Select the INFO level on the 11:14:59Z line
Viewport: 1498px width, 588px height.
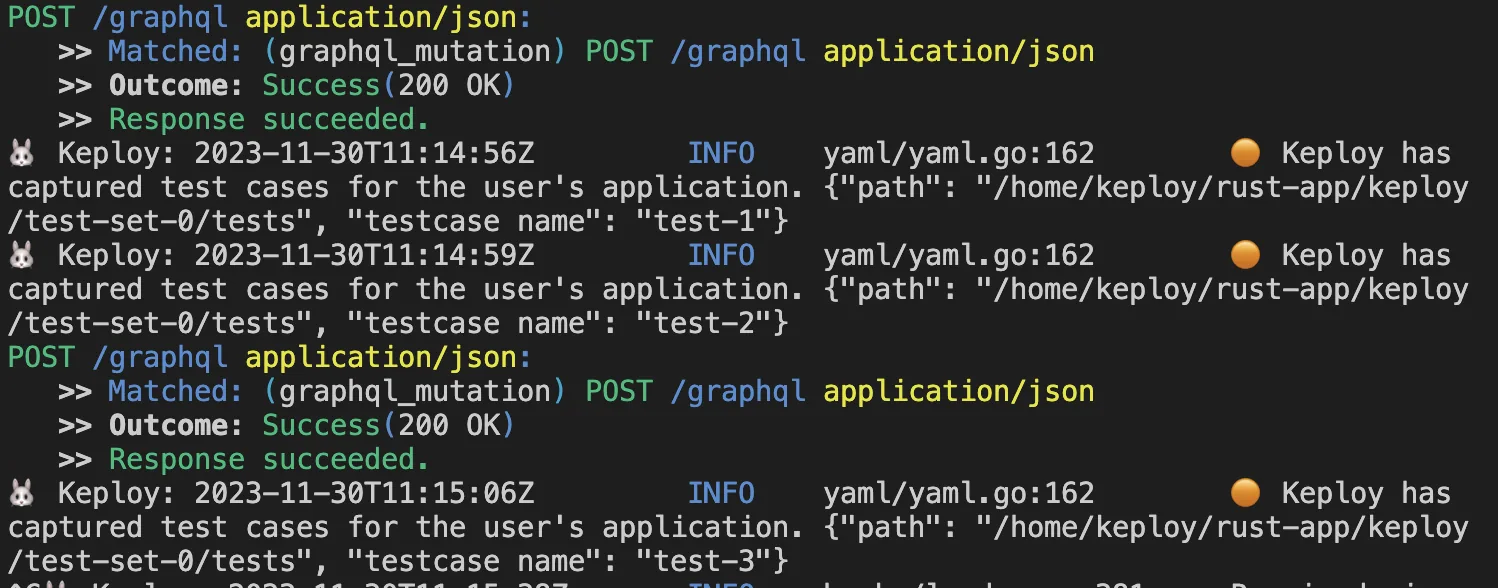point(721,256)
